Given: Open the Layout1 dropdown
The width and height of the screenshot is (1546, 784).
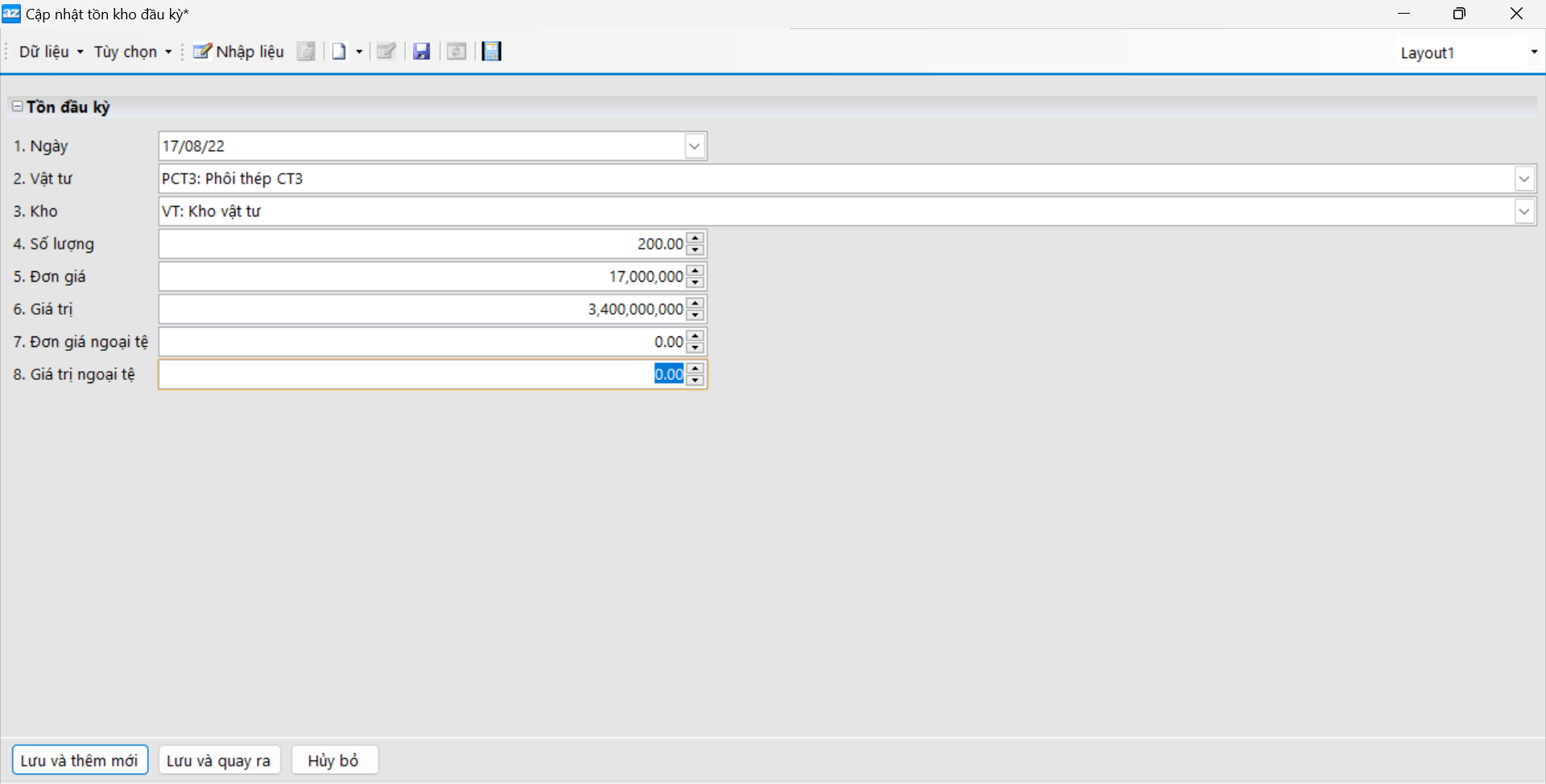Looking at the screenshot, I should pyautogui.click(x=1533, y=52).
